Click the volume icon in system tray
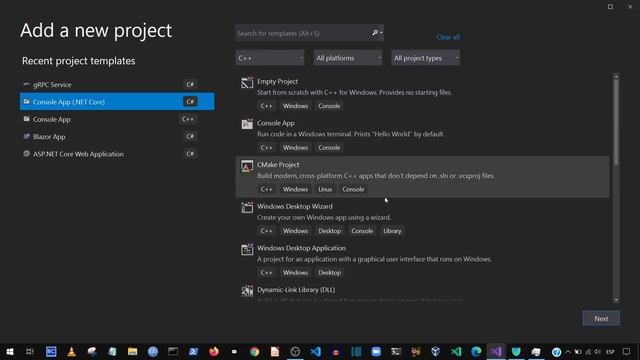 click(x=598, y=351)
